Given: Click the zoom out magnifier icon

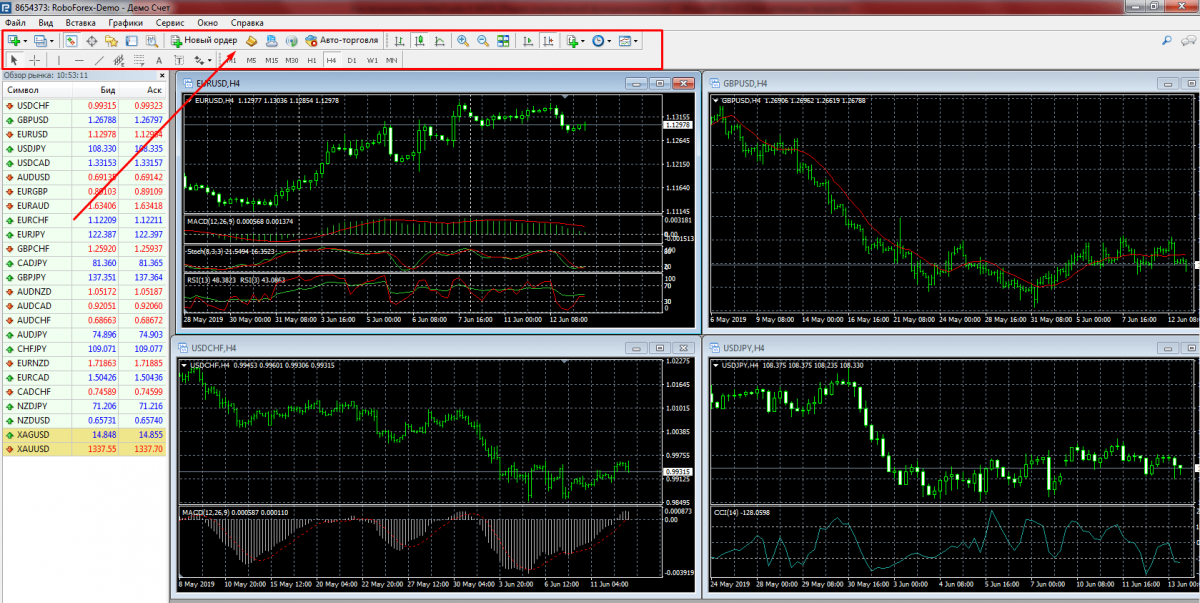Looking at the screenshot, I should click(482, 41).
